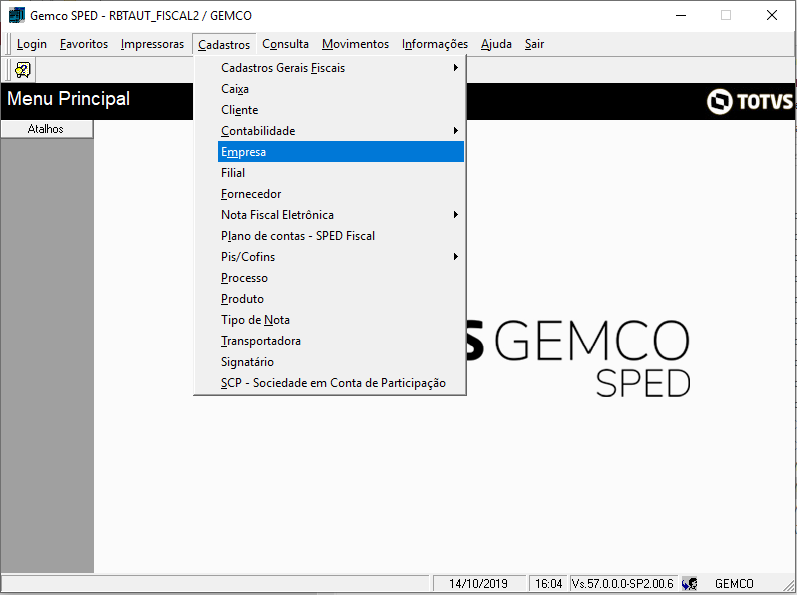Open the Movimentos menu
The height and width of the screenshot is (595, 797).
(x=355, y=44)
